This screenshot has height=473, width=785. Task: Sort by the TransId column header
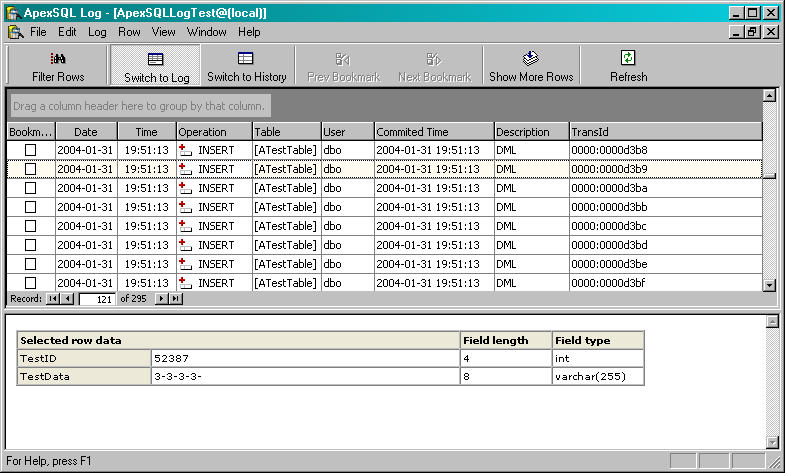click(665, 132)
